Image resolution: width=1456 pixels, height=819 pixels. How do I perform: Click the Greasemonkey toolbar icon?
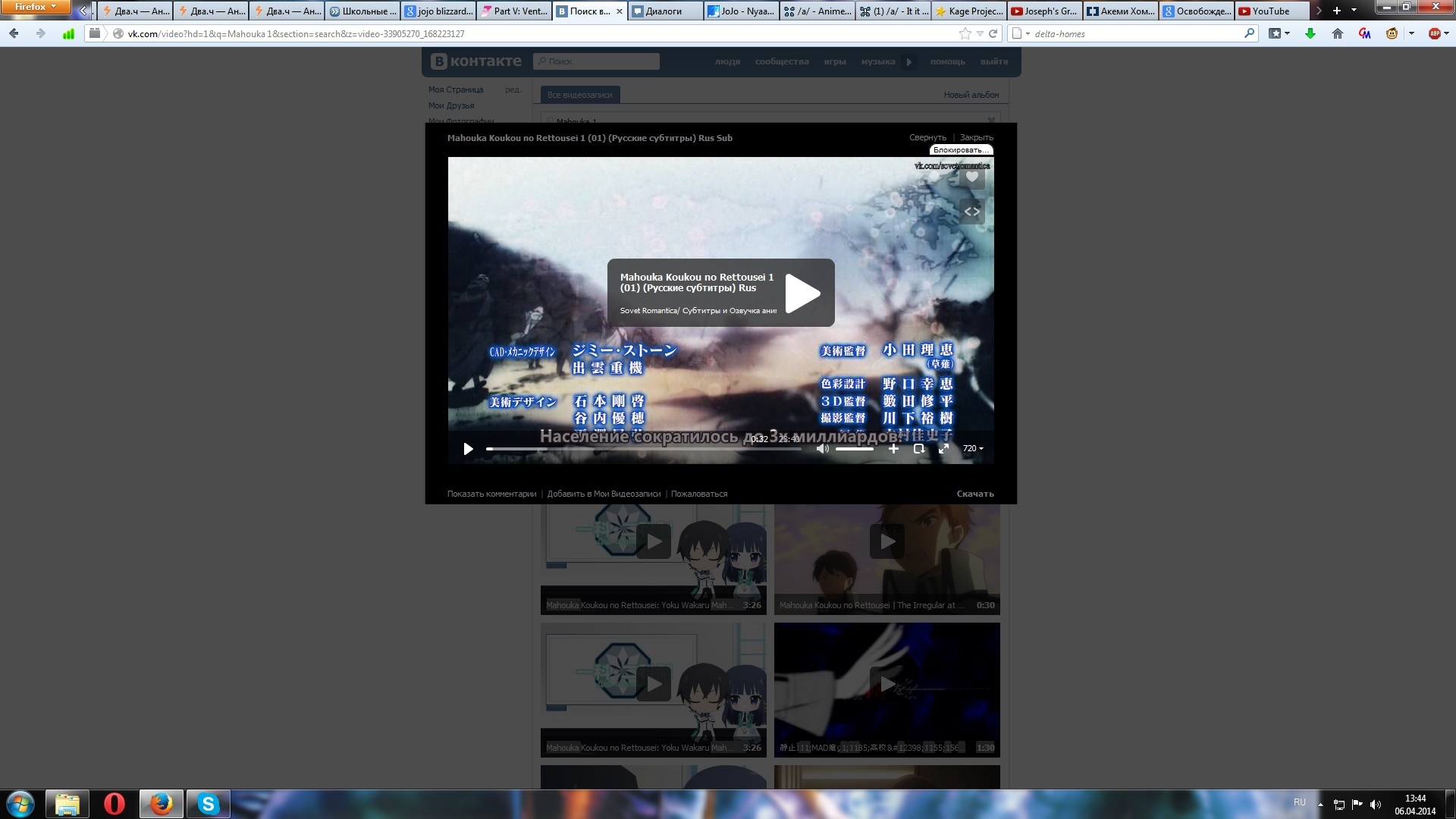tap(1392, 33)
